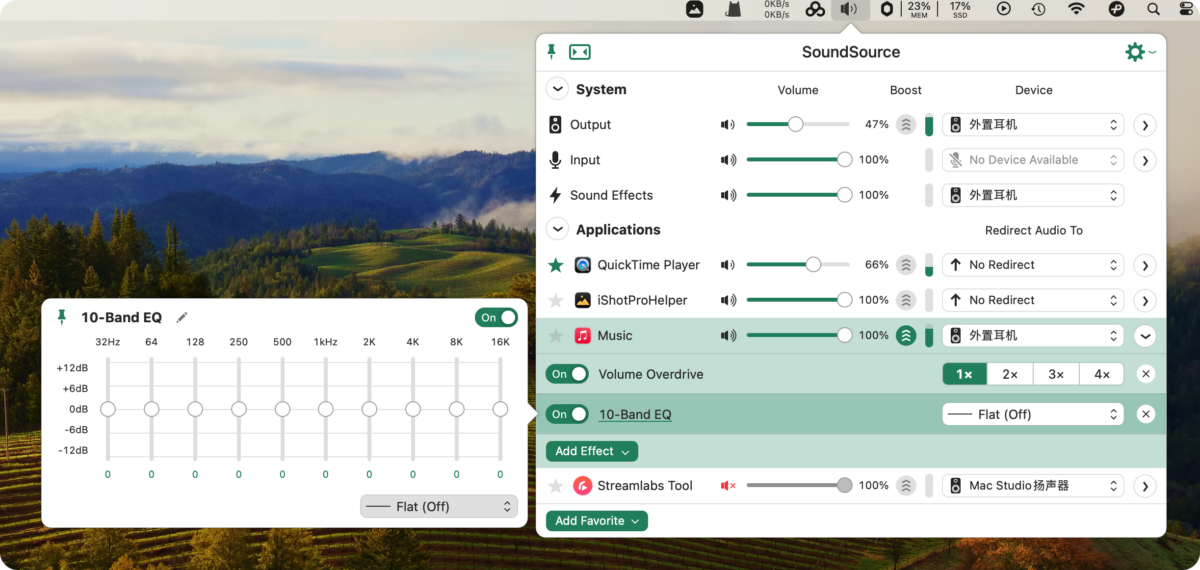
Task: Unfavorite QuickTime Player star
Action: (556, 265)
